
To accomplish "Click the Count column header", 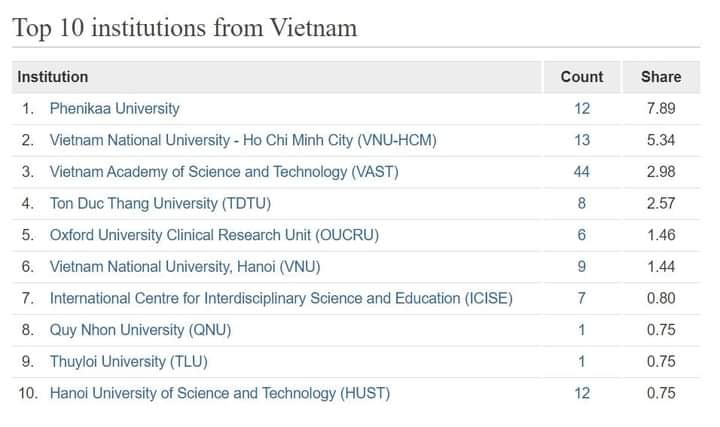I will (x=582, y=77).
